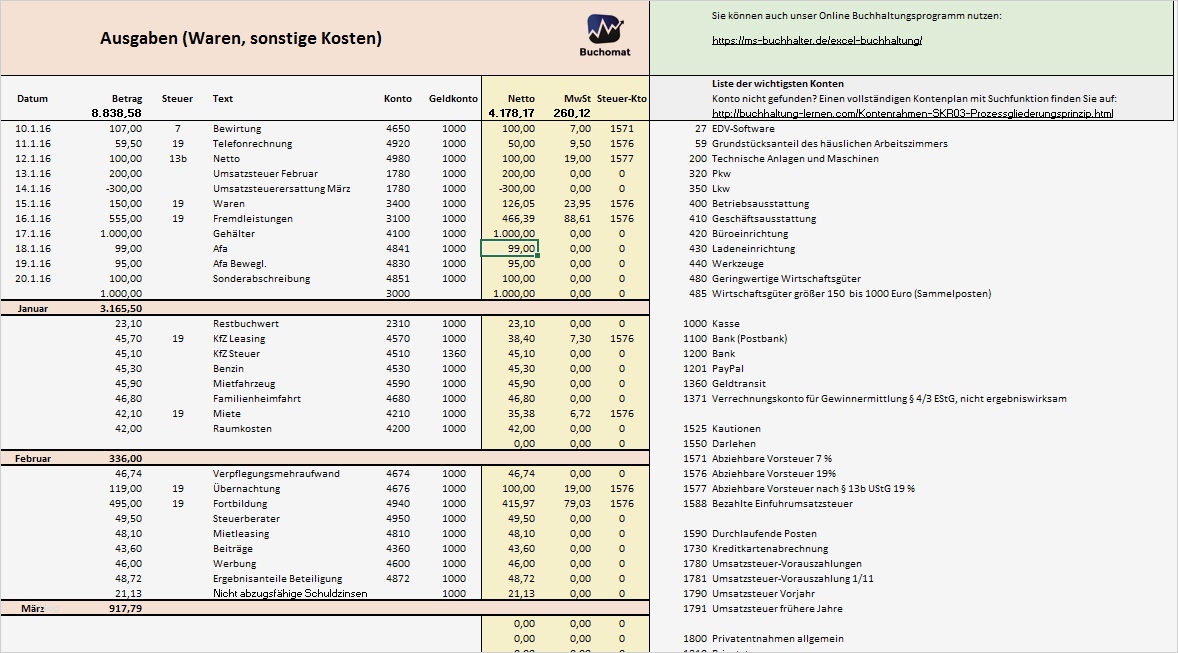The width and height of the screenshot is (1178, 653).
Task: Click the Datum column header
Action: tap(33, 98)
